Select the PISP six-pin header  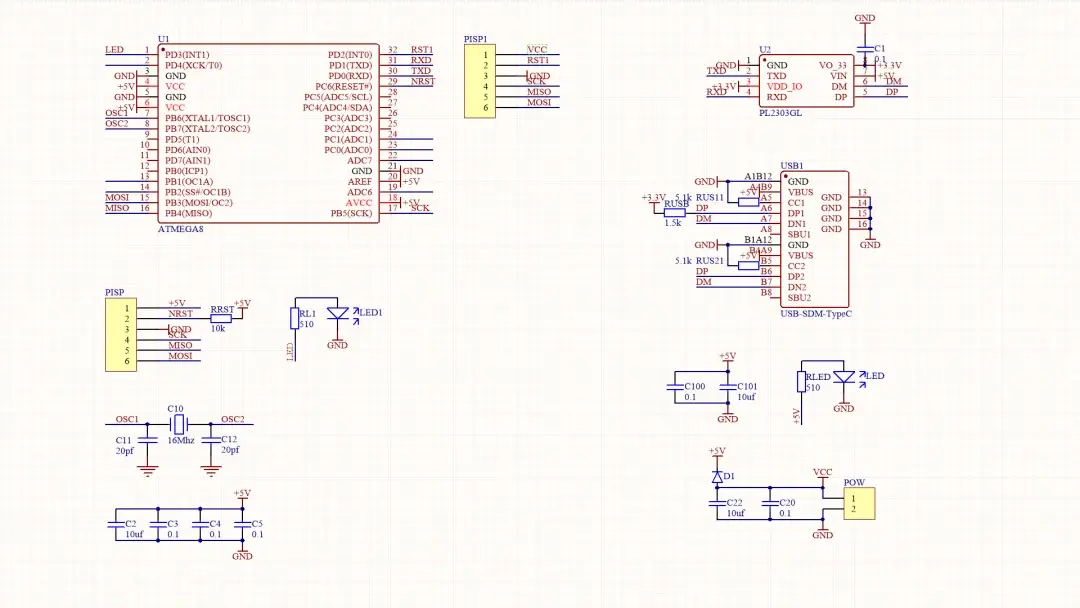click(x=121, y=335)
